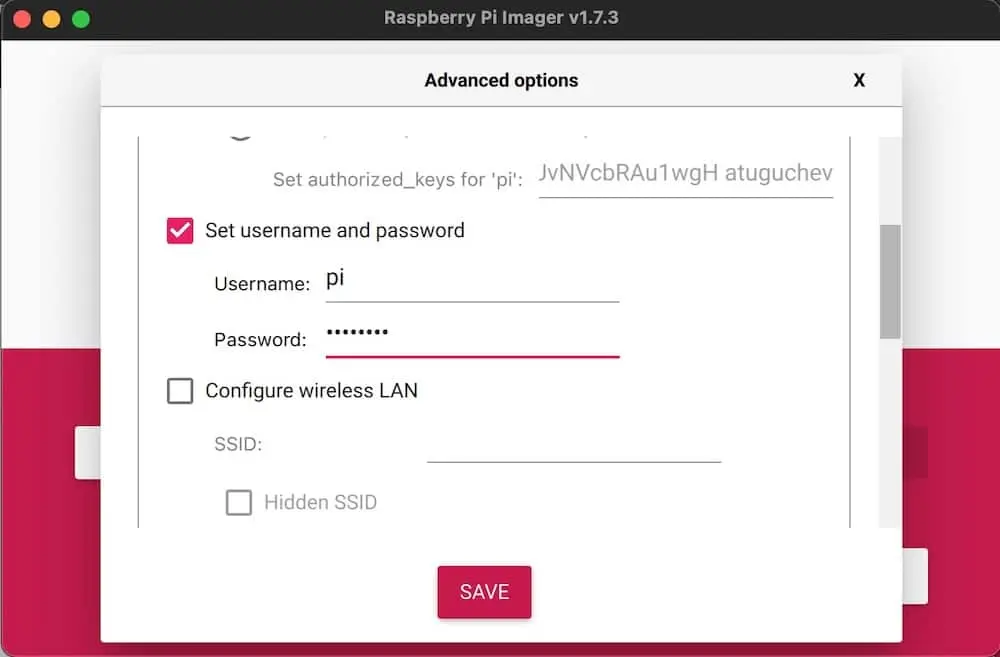Select the SSID input field
1000x657 pixels.
pyautogui.click(x=574, y=443)
